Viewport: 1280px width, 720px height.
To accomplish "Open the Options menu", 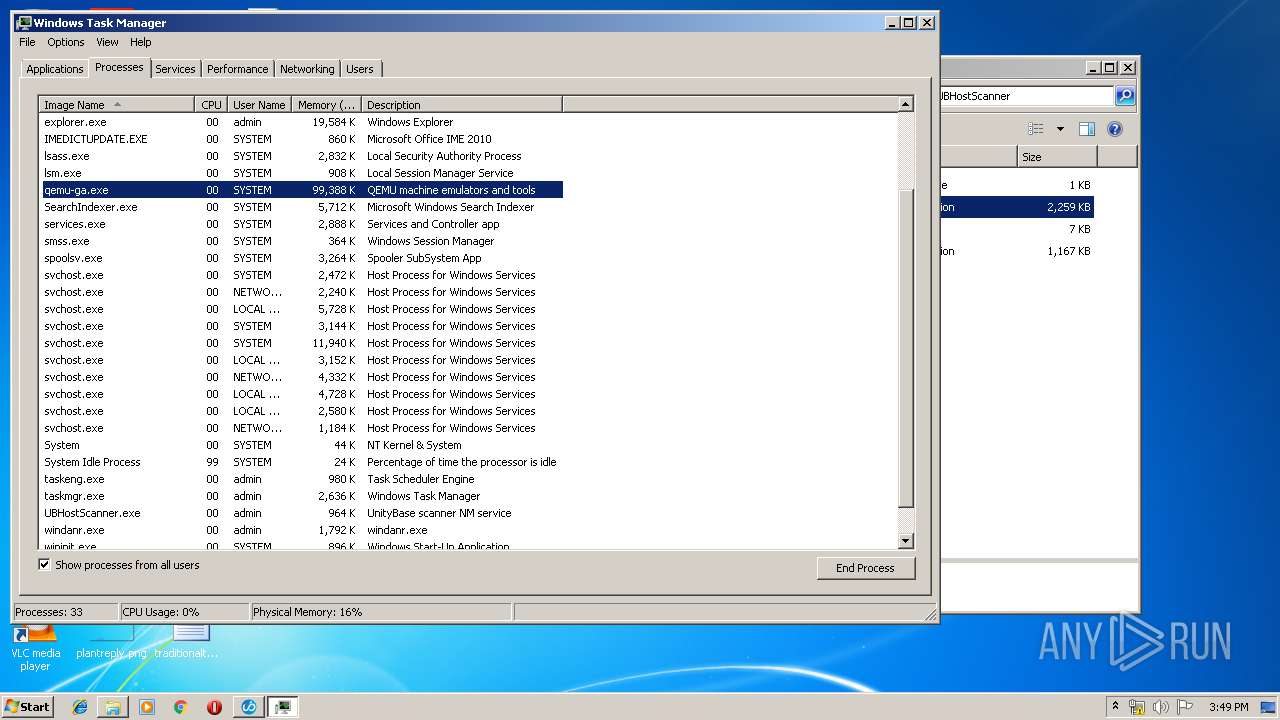I will [66, 42].
